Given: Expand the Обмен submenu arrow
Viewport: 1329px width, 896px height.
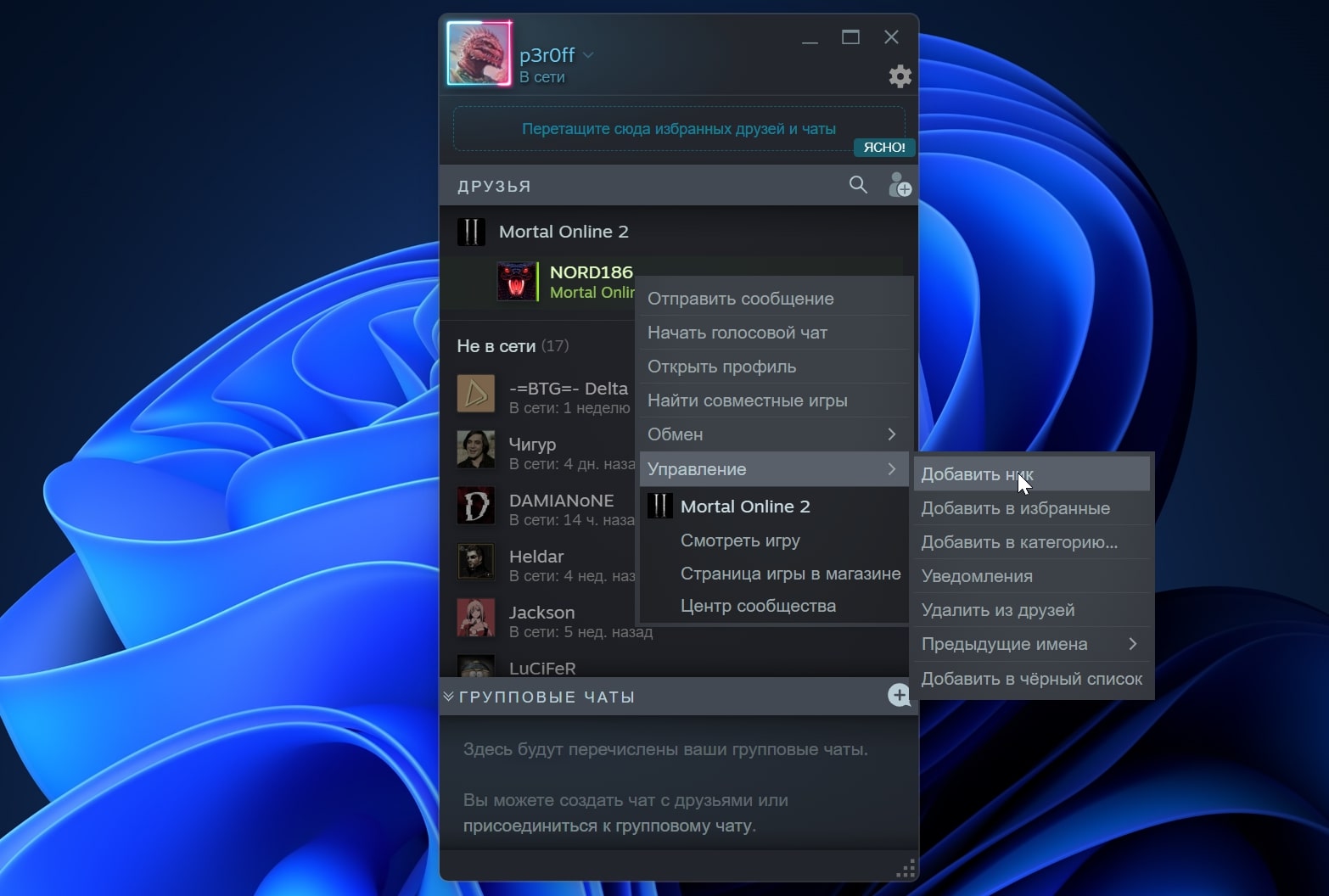Looking at the screenshot, I should click(x=891, y=434).
